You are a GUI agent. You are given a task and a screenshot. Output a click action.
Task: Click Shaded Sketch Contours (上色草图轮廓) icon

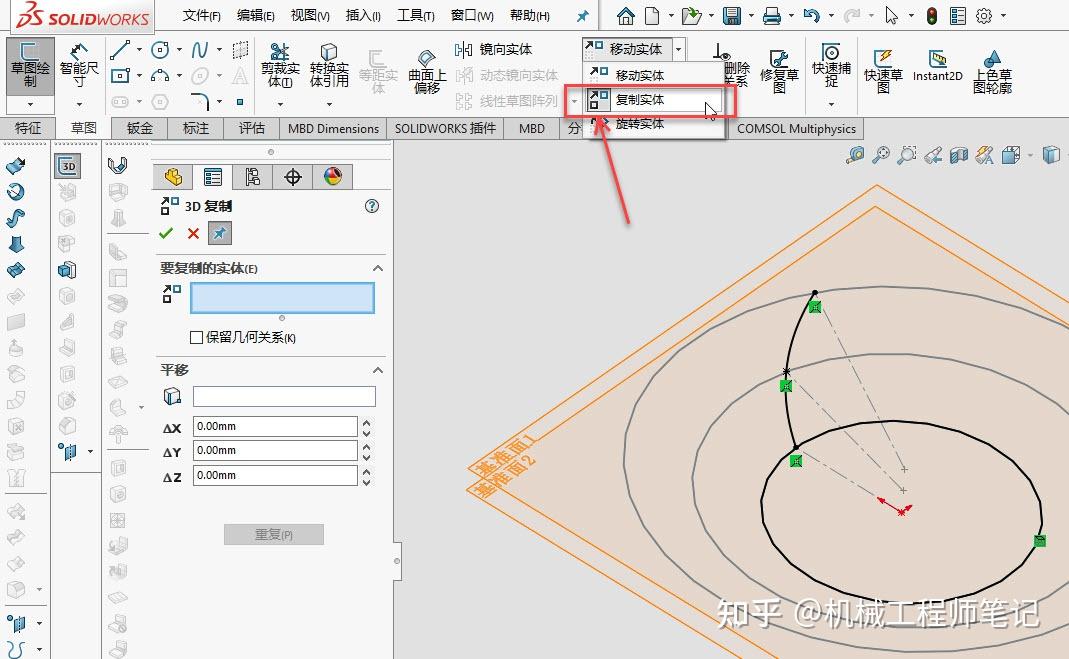pos(993,71)
